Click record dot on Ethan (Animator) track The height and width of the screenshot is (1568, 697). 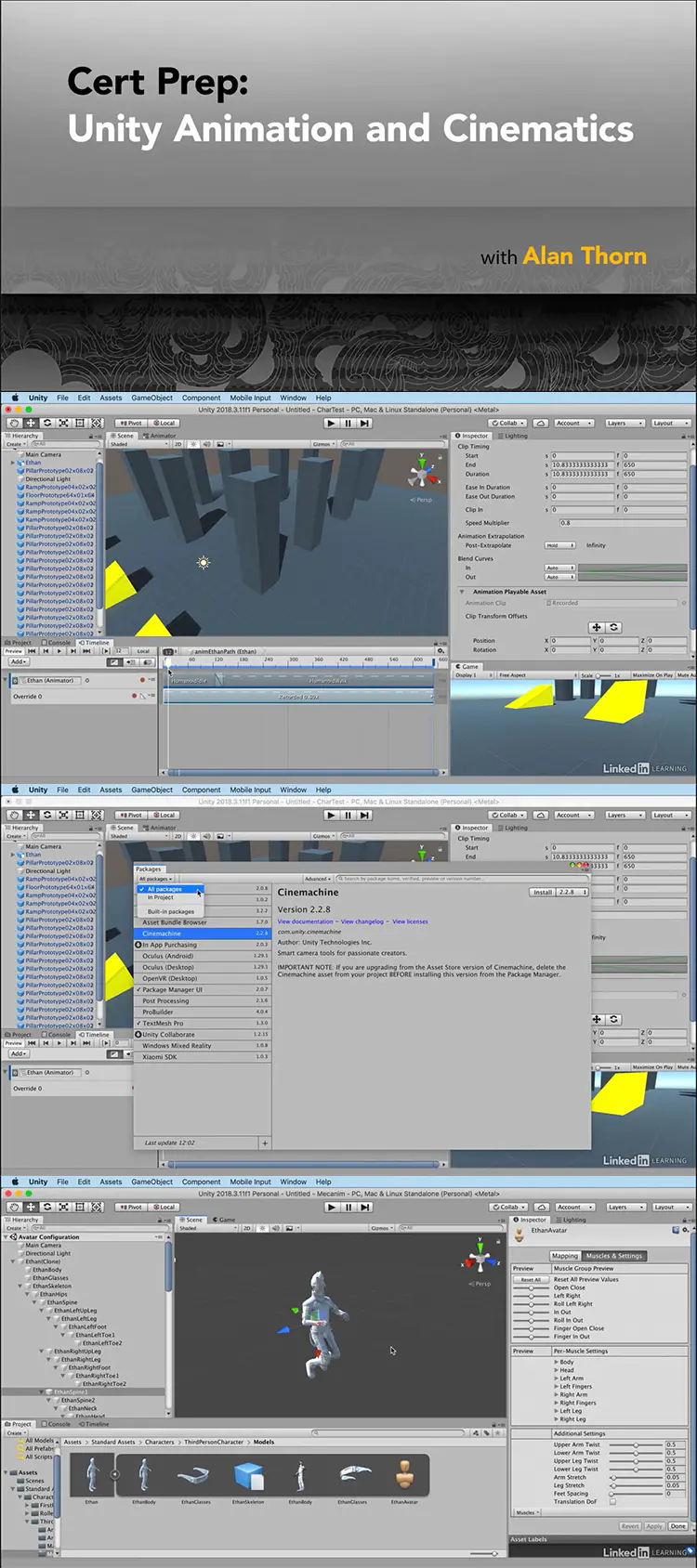tap(142, 680)
